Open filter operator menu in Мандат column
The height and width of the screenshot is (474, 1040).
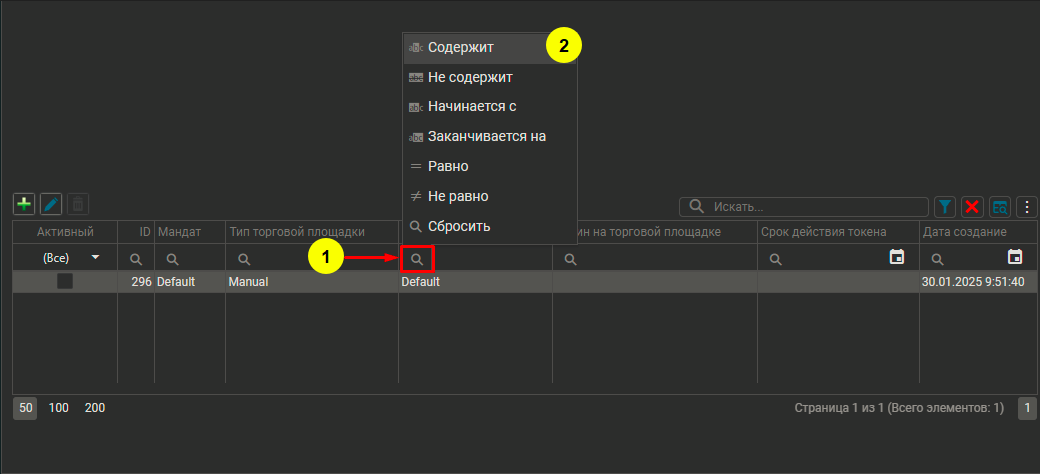coord(172,259)
